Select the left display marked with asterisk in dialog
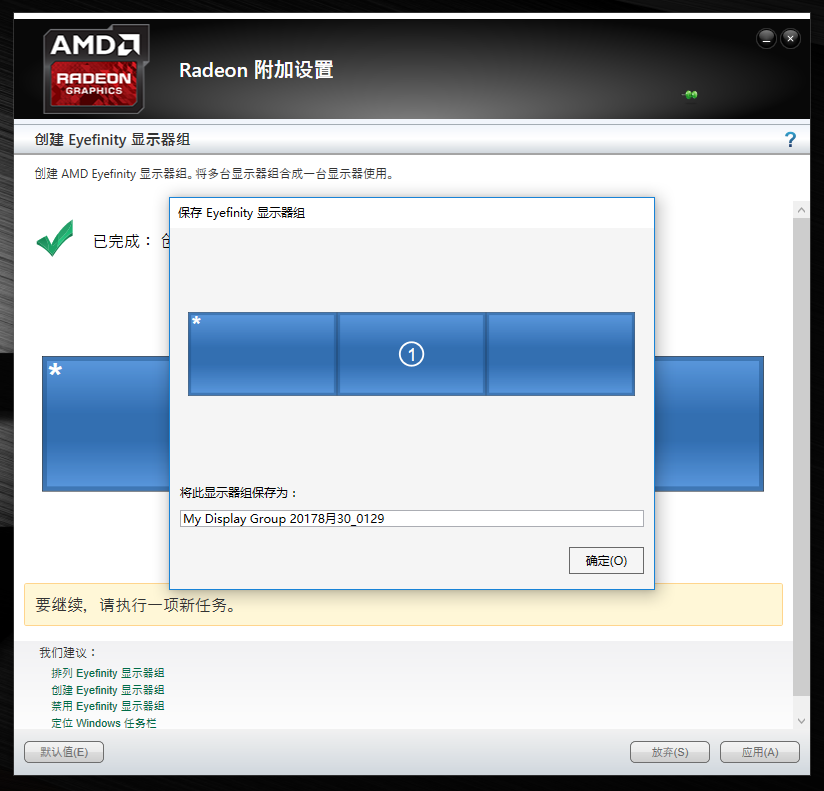Image resolution: width=824 pixels, height=791 pixels. coord(262,354)
